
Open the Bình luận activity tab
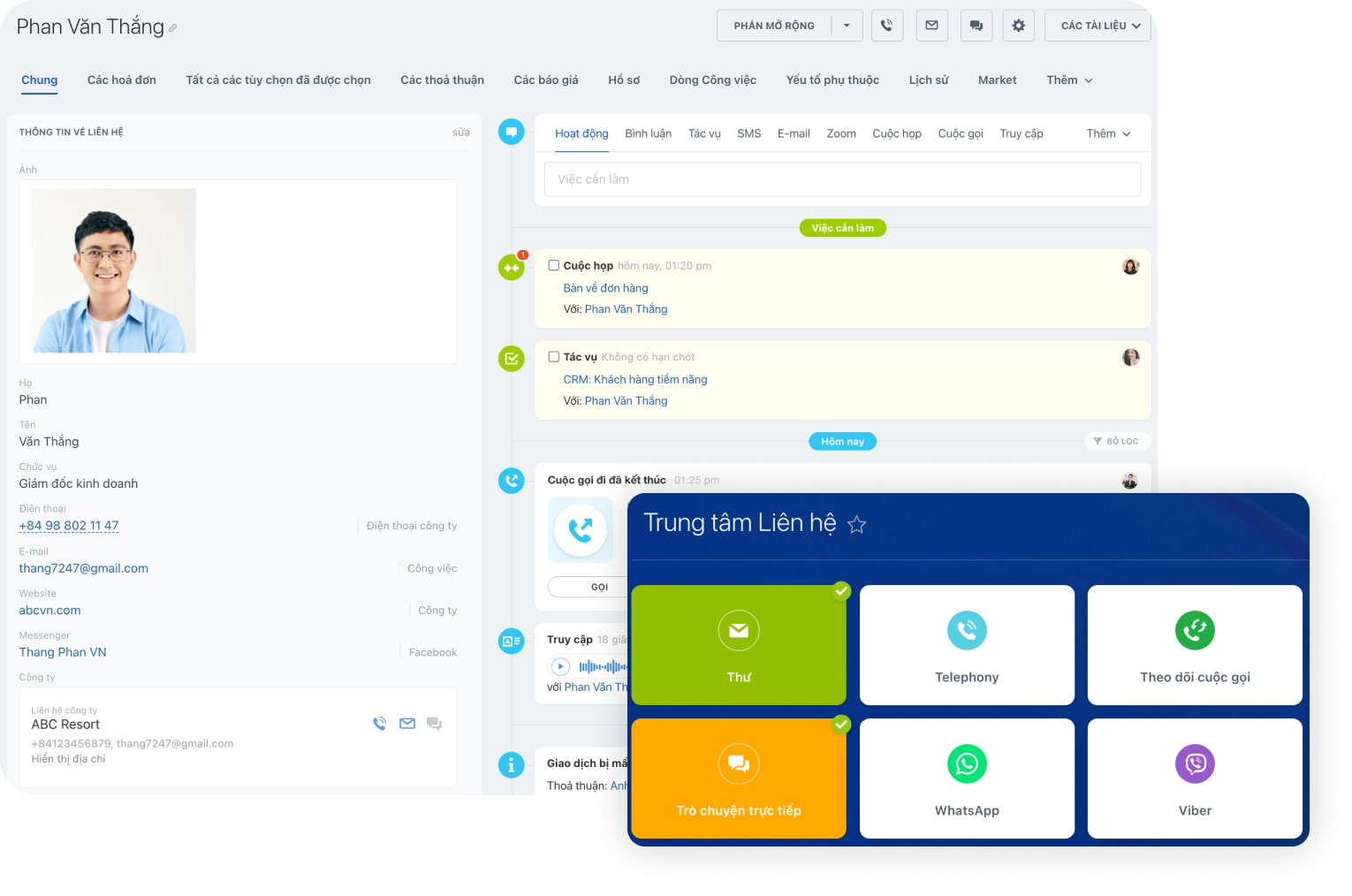[649, 133]
